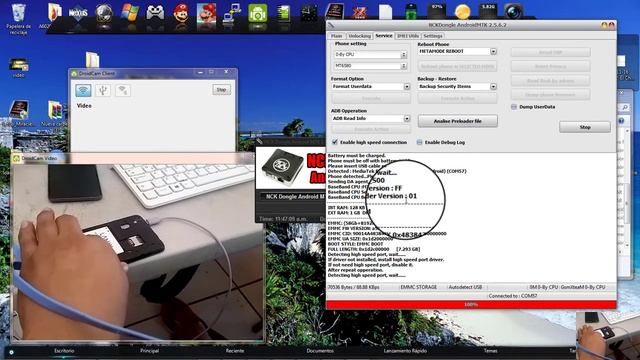640x360 pixels.
Task: Click the 'FULL LENGTH' log line
Action: click(374, 249)
